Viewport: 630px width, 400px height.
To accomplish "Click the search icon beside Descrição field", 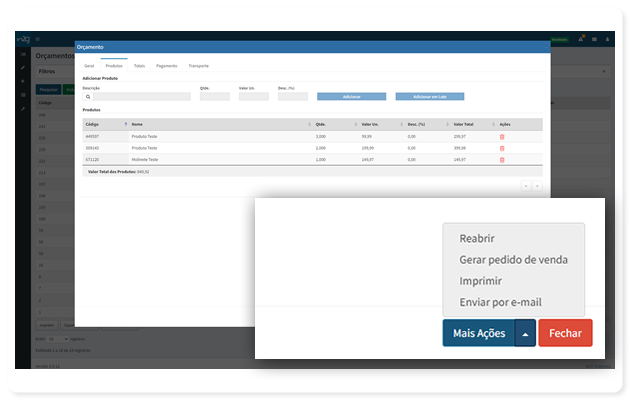I will pos(88,97).
